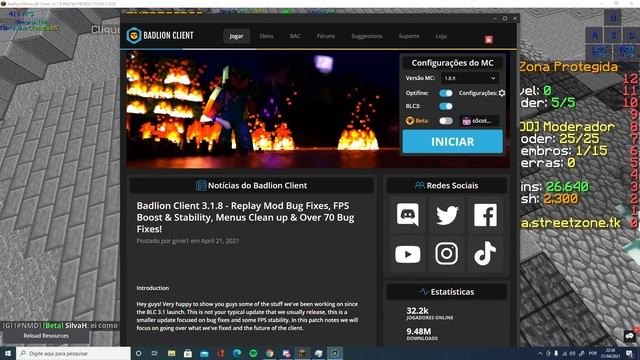Screen dimensions: 640x360
Task: Click the Estatísticas header
Action: (x=447, y=292)
